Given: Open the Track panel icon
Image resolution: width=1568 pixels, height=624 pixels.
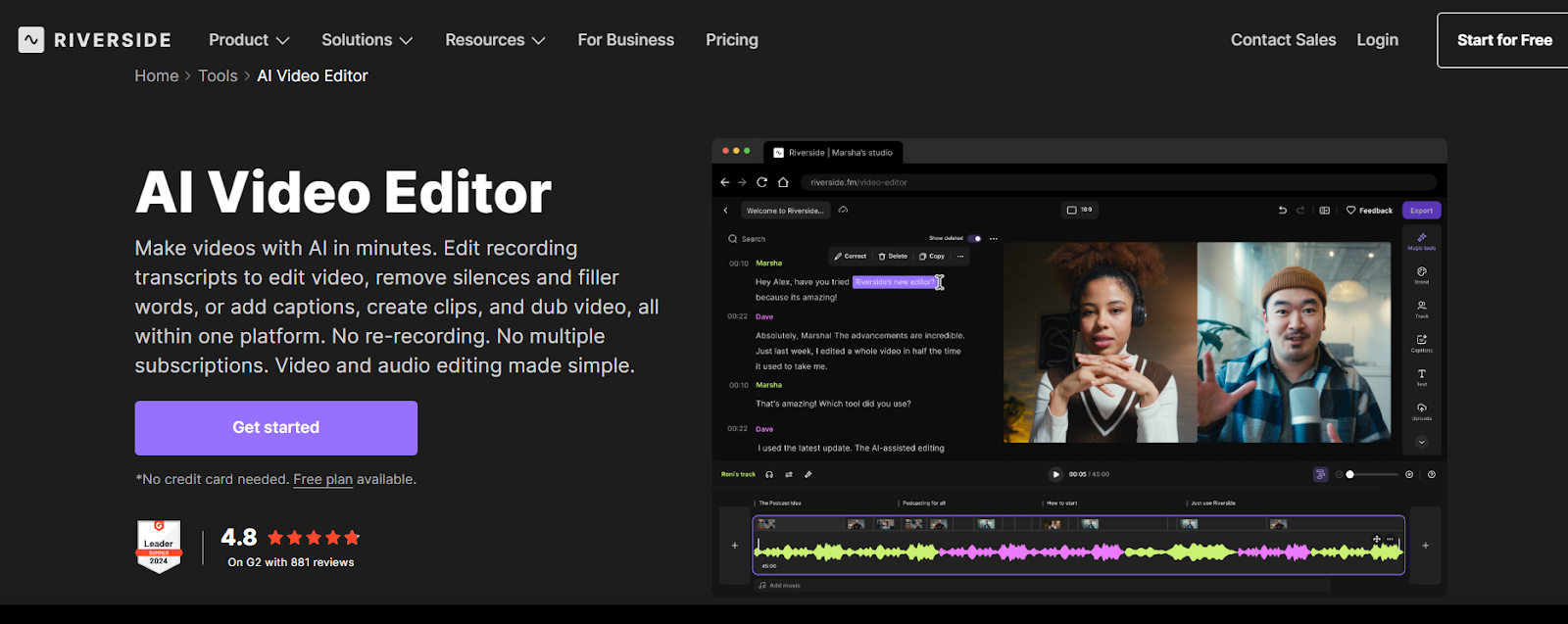Looking at the screenshot, I should 1421,310.
